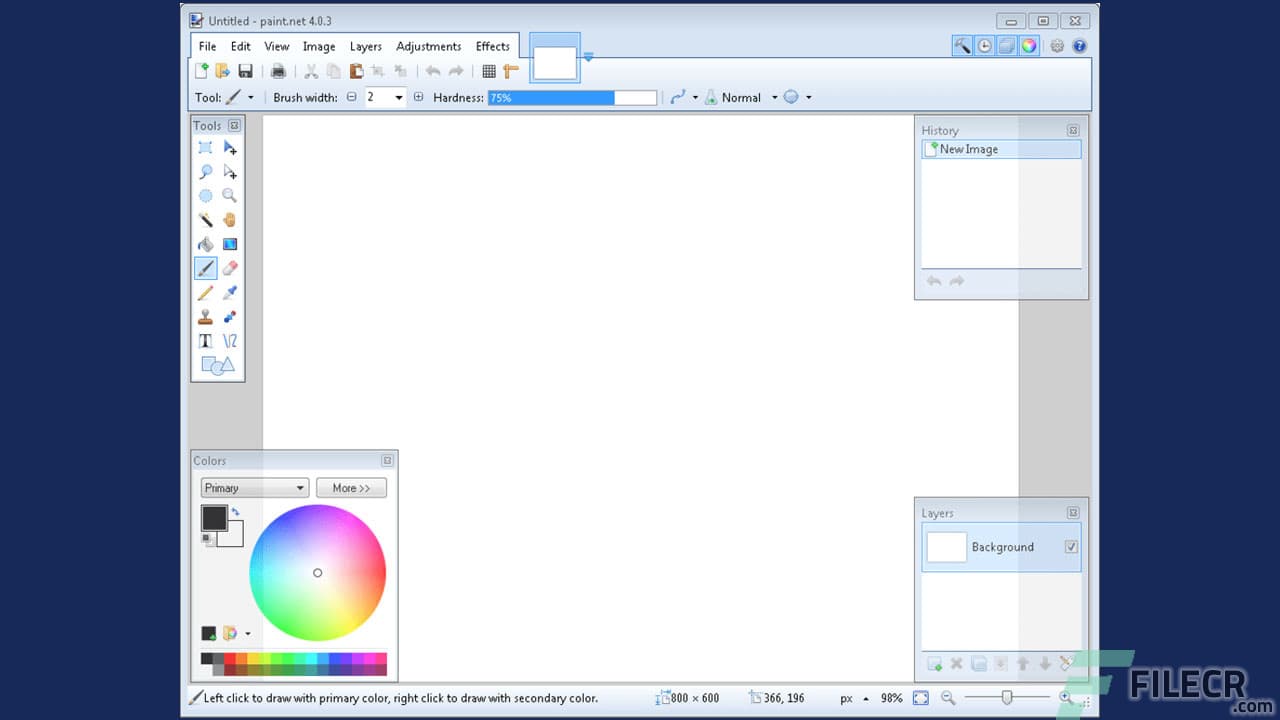This screenshot has width=1280, height=720.
Task: Click the More button in Colors panel
Action: pyautogui.click(x=351, y=487)
